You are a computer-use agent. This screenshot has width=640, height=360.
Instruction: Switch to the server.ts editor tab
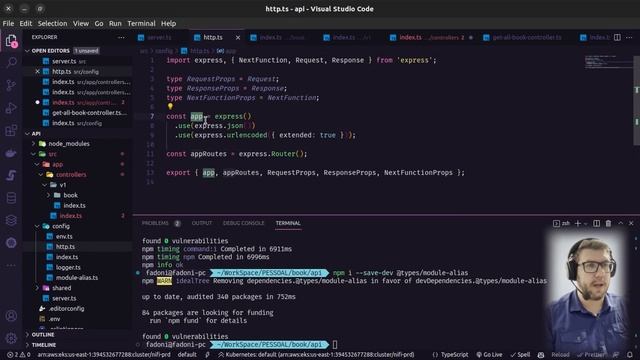click(x=160, y=38)
